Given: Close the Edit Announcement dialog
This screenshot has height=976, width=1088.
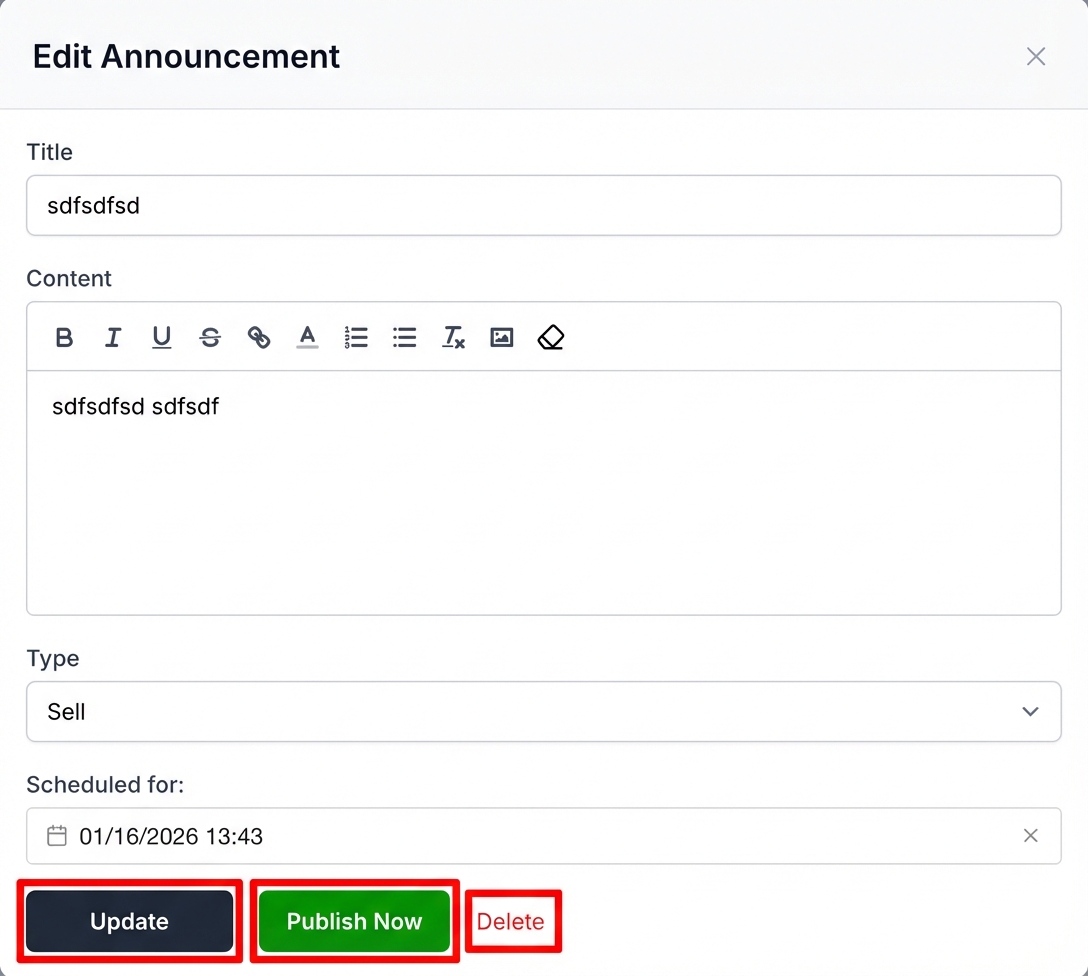Looking at the screenshot, I should (1036, 56).
